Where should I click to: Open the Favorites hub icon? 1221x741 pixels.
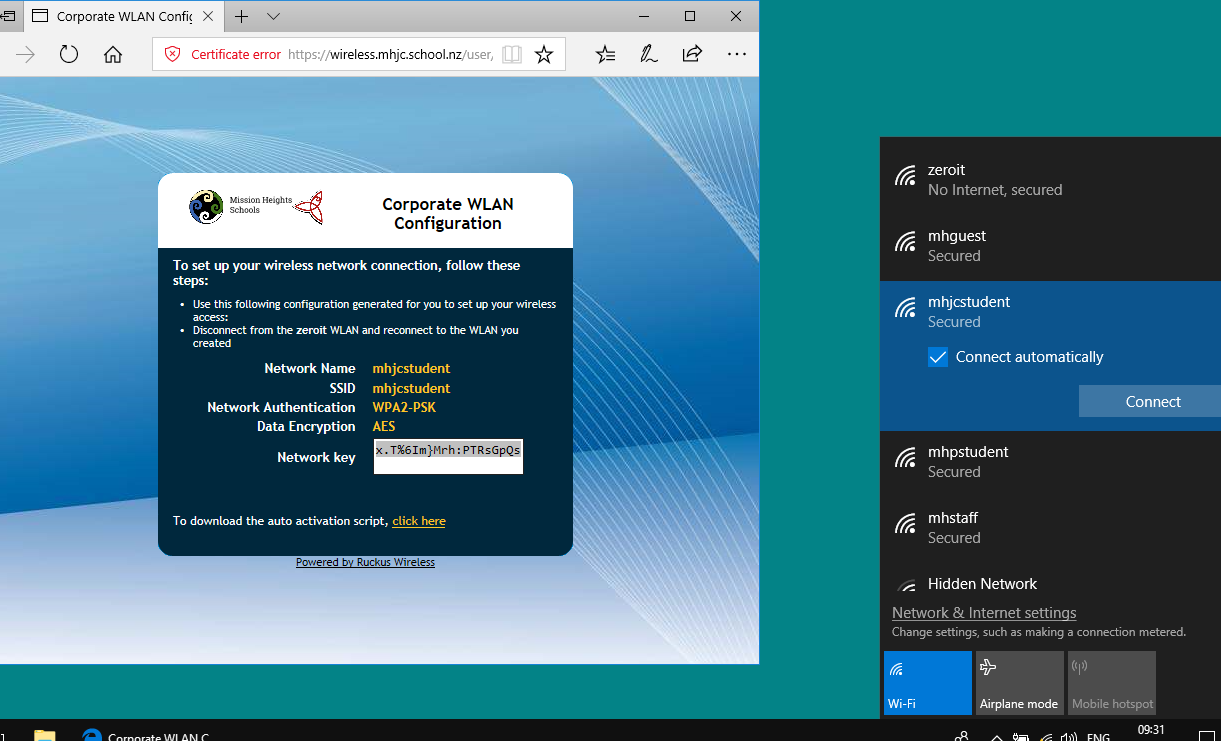point(605,54)
